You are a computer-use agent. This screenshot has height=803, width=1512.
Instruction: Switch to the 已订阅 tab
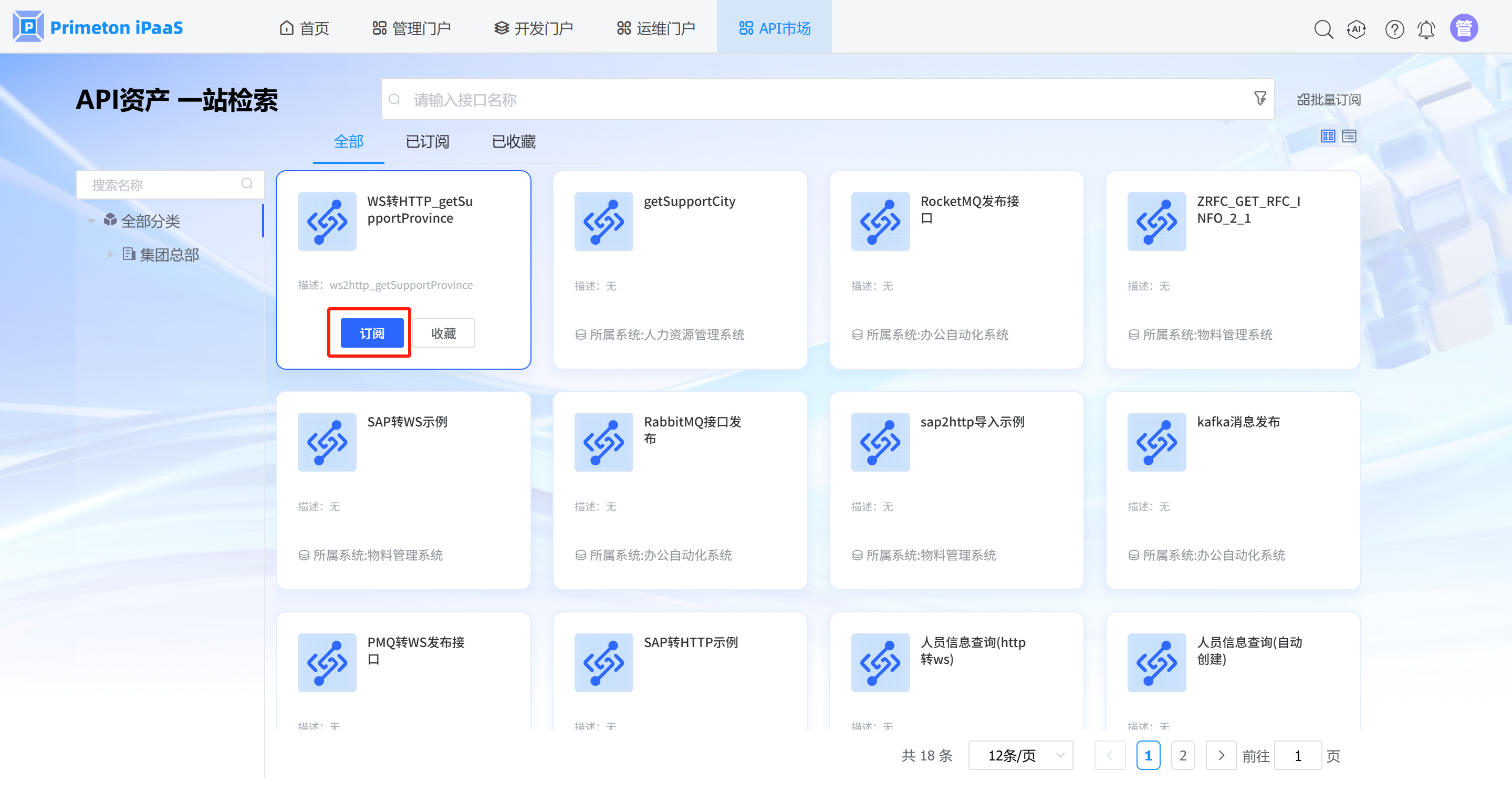click(x=427, y=141)
